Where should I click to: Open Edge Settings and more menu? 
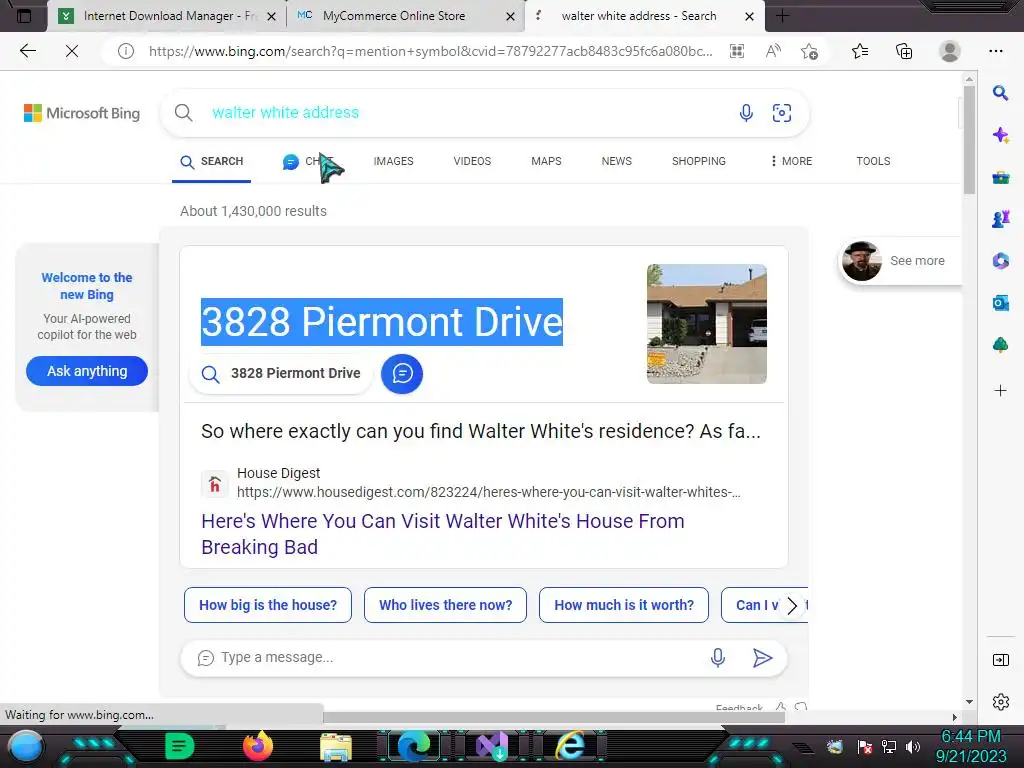tap(996, 51)
